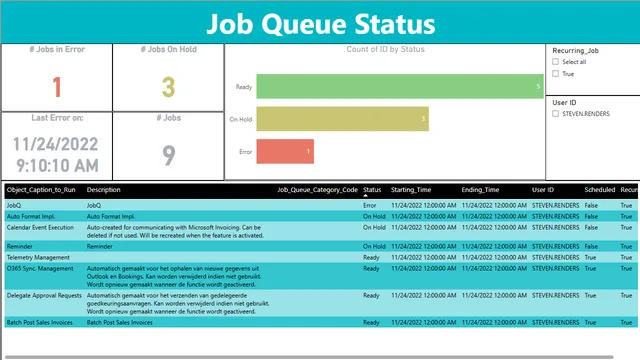Click the Count of ID by Status chart title
The image size is (640, 360).
click(x=385, y=49)
